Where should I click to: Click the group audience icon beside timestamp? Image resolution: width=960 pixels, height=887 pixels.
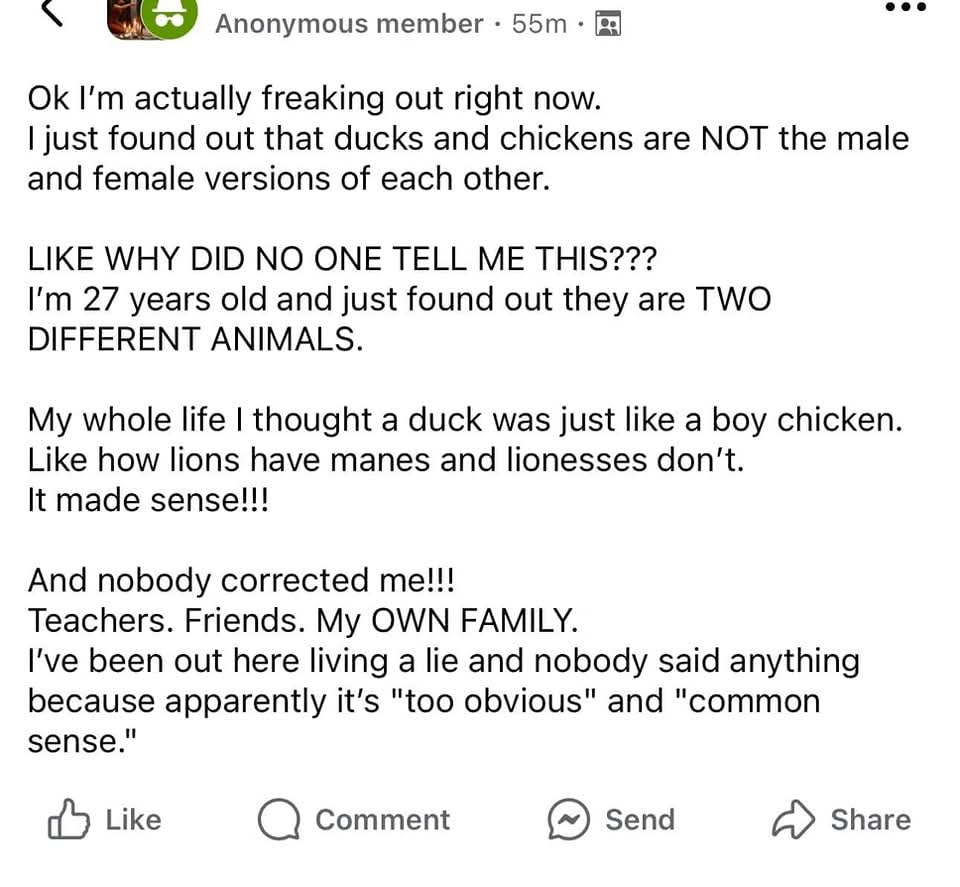click(607, 24)
